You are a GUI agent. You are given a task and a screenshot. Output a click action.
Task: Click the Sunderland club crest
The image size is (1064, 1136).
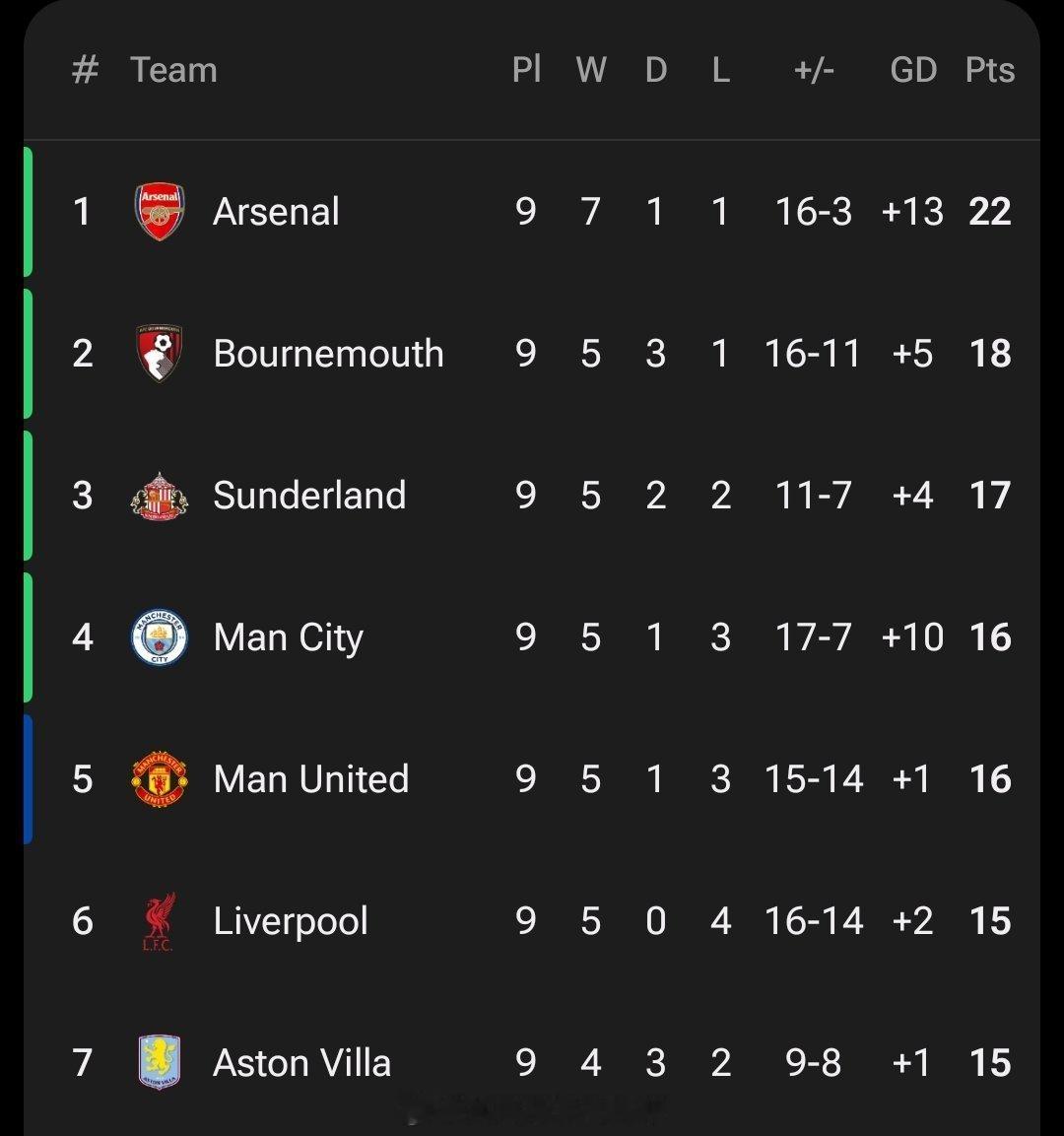[x=160, y=496]
